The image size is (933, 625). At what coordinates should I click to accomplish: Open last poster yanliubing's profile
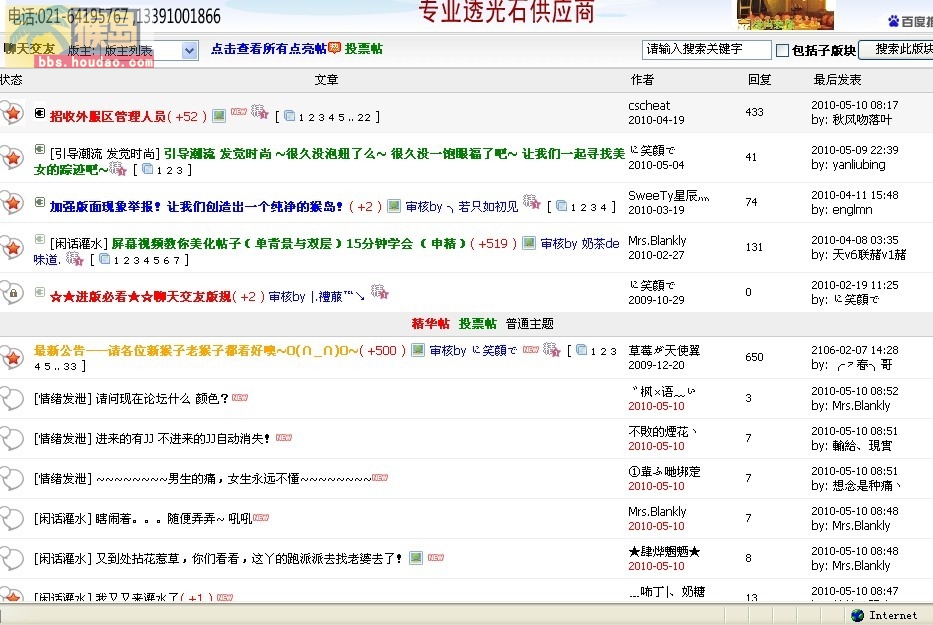click(859, 165)
